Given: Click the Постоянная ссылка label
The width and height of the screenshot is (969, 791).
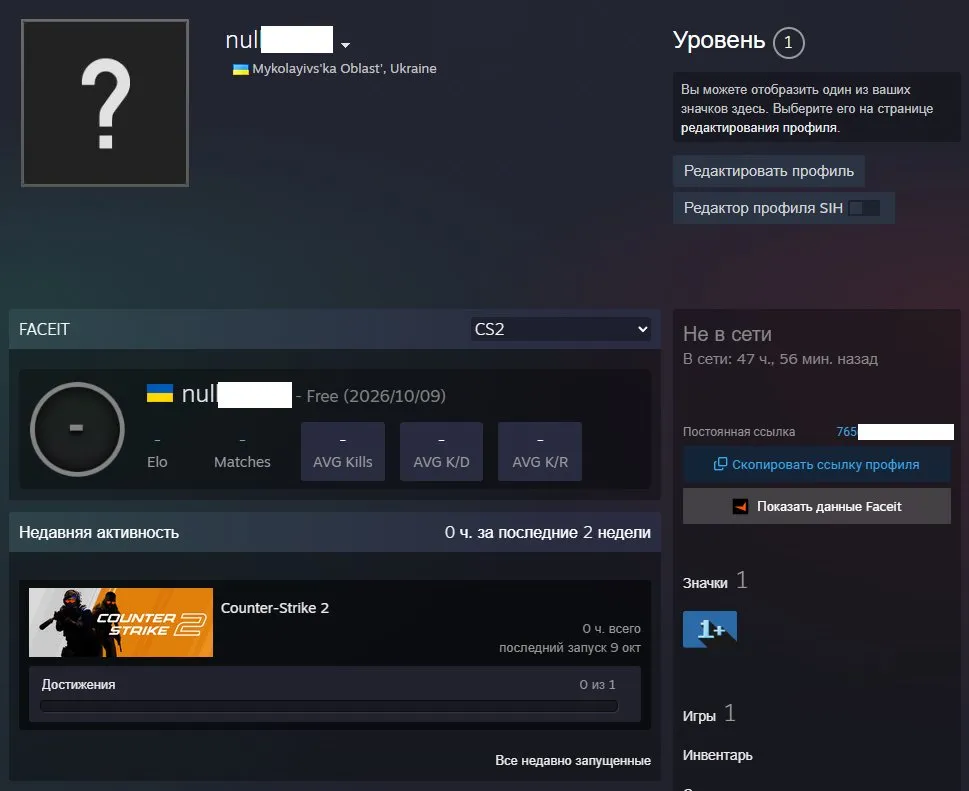Looking at the screenshot, I should tap(738, 432).
